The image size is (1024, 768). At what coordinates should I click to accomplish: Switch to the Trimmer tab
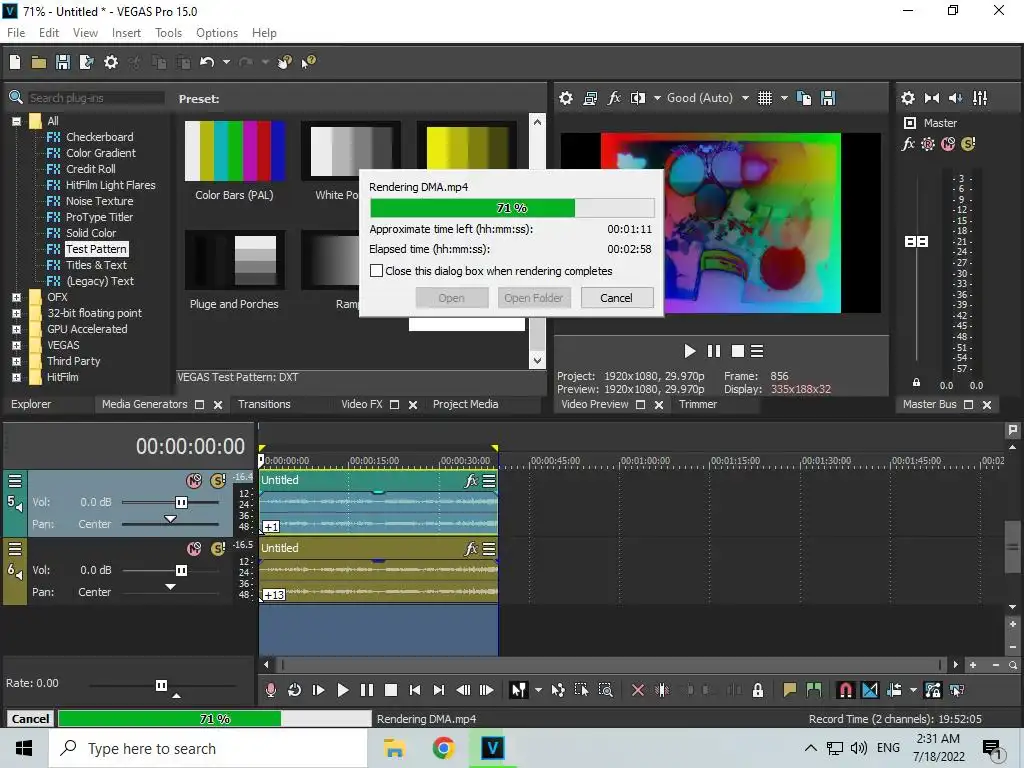pos(697,404)
